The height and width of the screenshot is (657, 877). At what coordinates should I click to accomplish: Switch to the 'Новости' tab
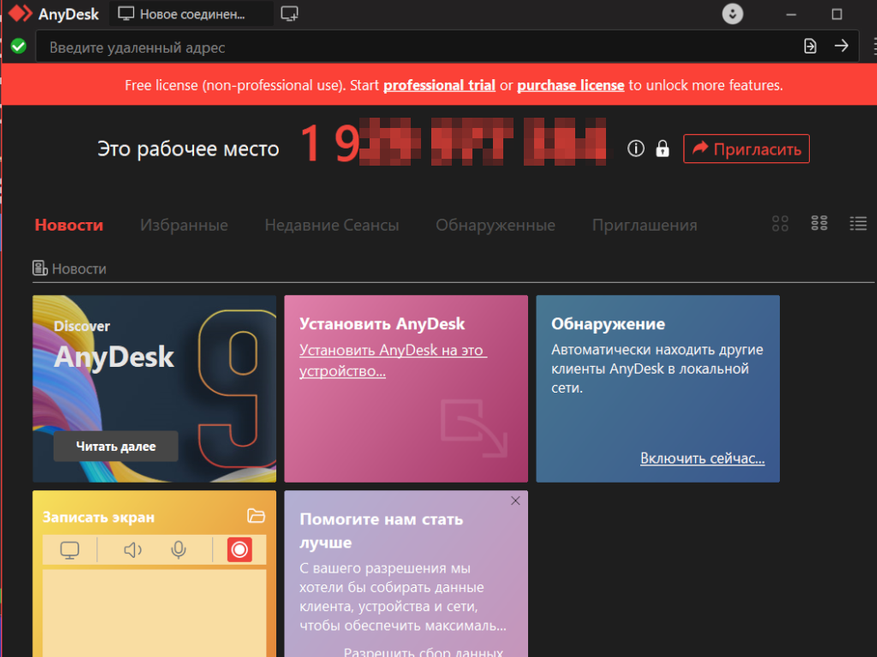(69, 225)
